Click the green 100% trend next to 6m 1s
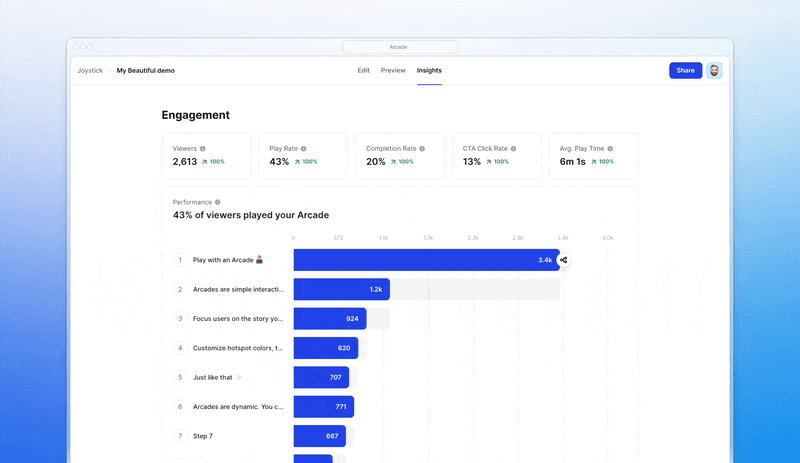 603,161
